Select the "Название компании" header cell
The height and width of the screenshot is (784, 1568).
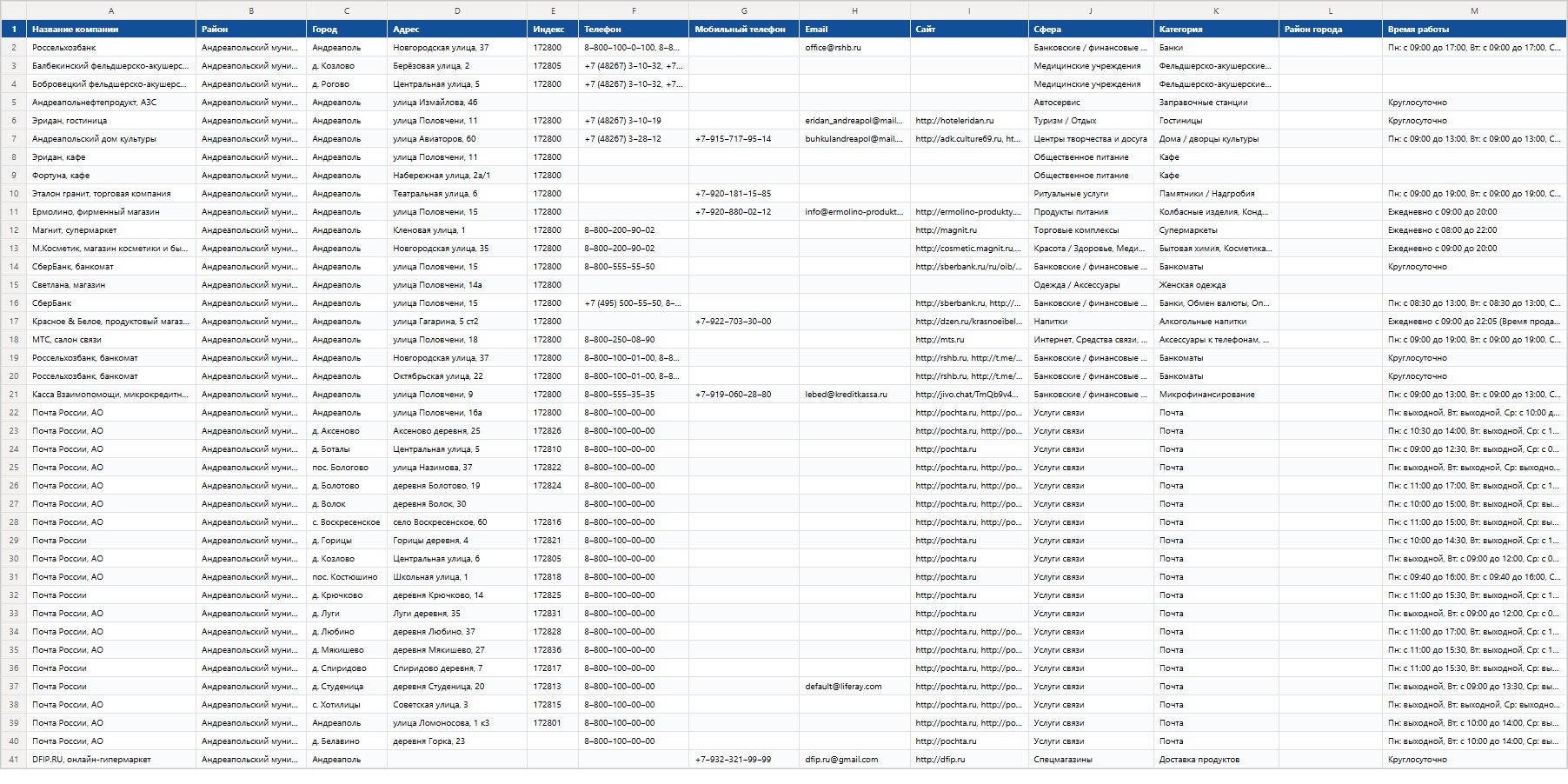pos(111,29)
